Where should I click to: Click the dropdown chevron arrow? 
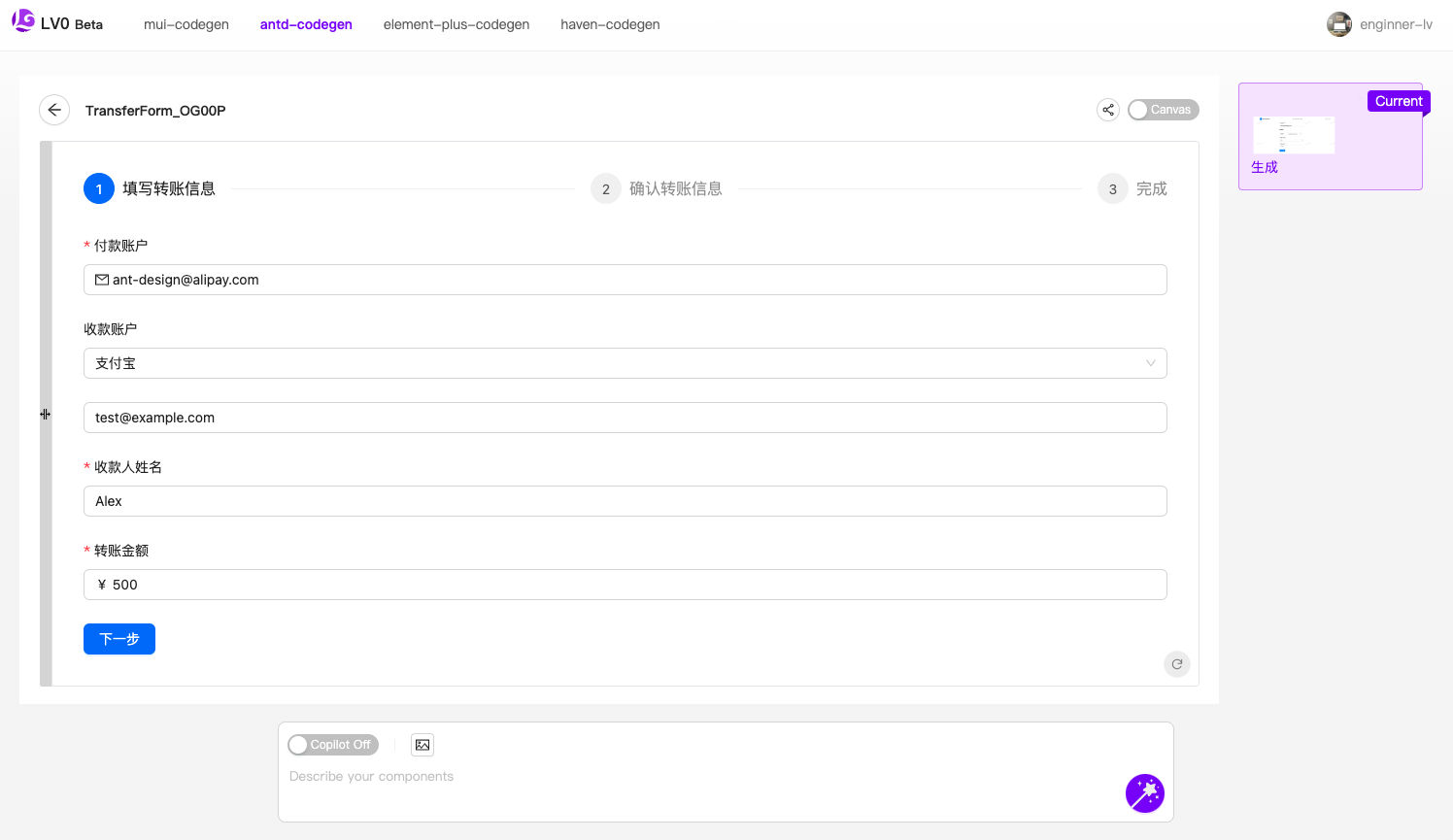pyautogui.click(x=1150, y=363)
